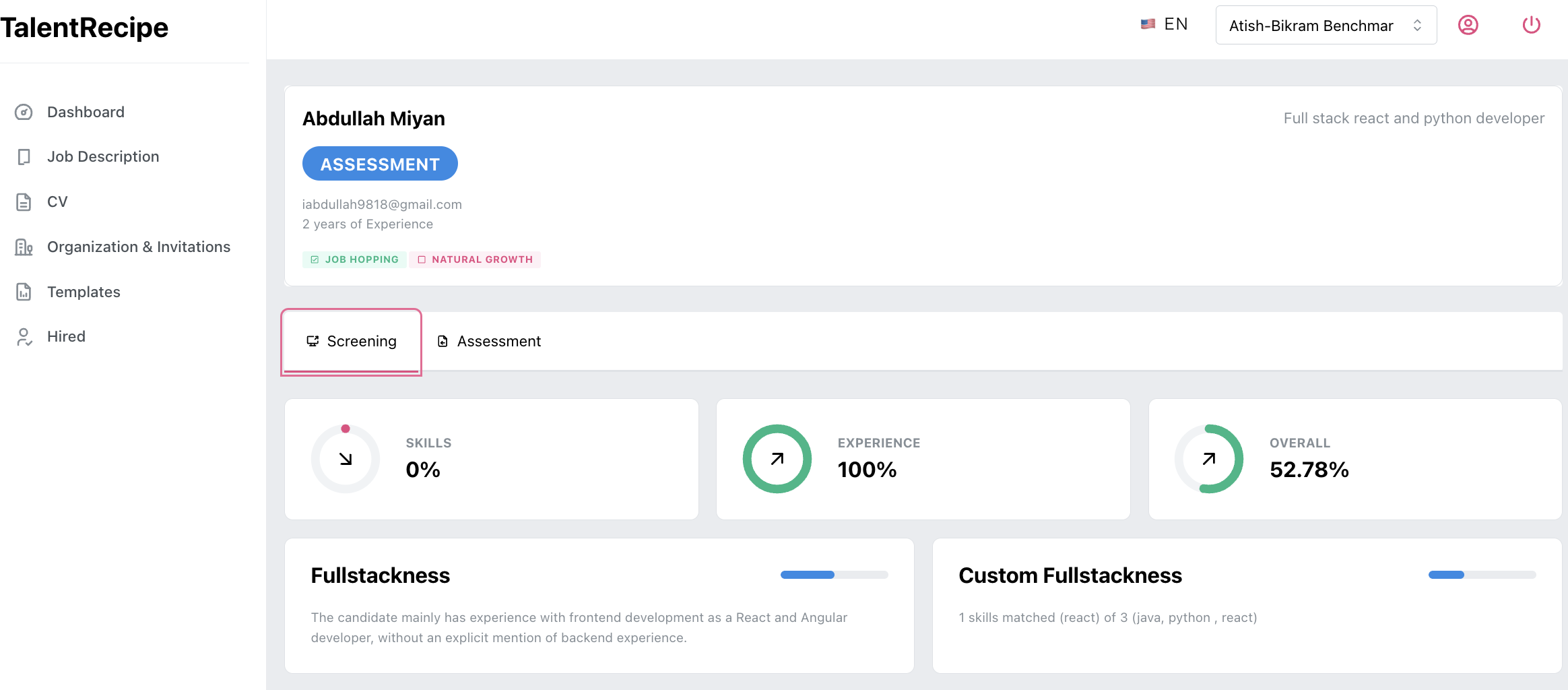1568x690 pixels.
Task: Toggle the Job Hopping checkbox tag
Action: click(354, 259)
